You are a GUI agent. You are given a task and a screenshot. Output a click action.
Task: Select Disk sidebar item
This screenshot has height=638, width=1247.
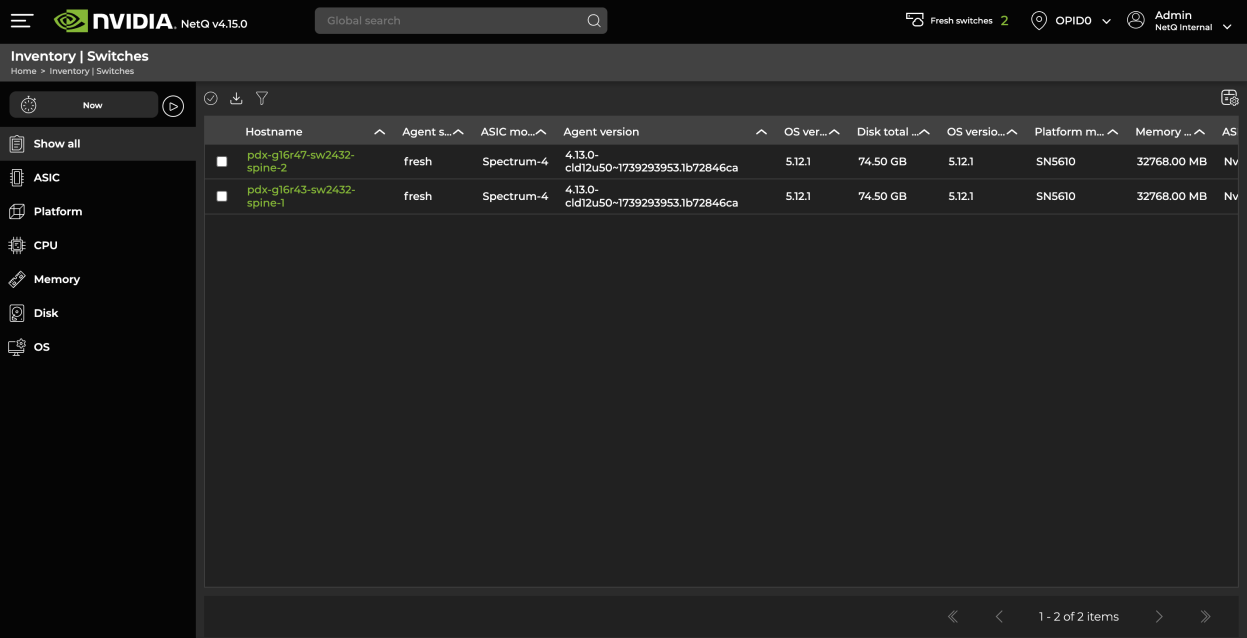pyautogui.click(x=98, y=314)
